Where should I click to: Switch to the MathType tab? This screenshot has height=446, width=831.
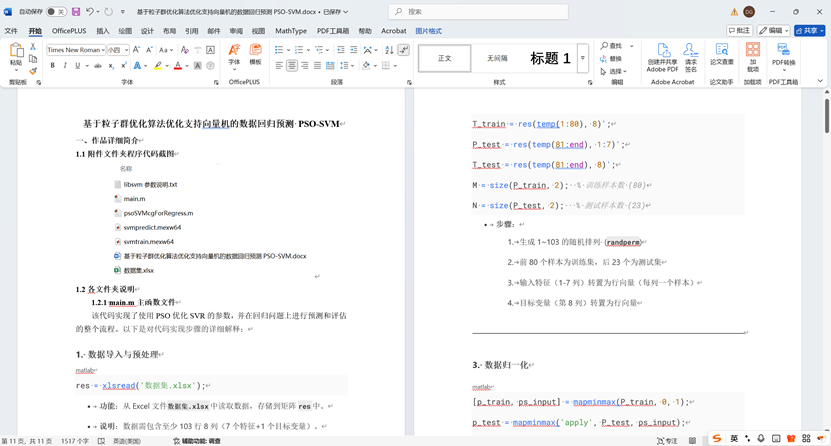pos(291,31)
